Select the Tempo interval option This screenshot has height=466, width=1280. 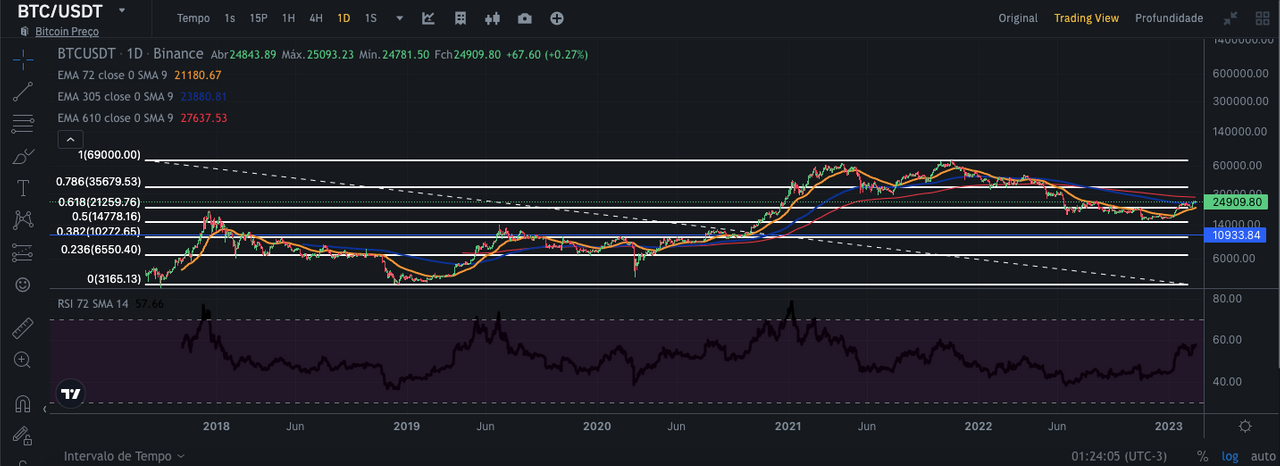pyautogui.click(x=193, y=18)
